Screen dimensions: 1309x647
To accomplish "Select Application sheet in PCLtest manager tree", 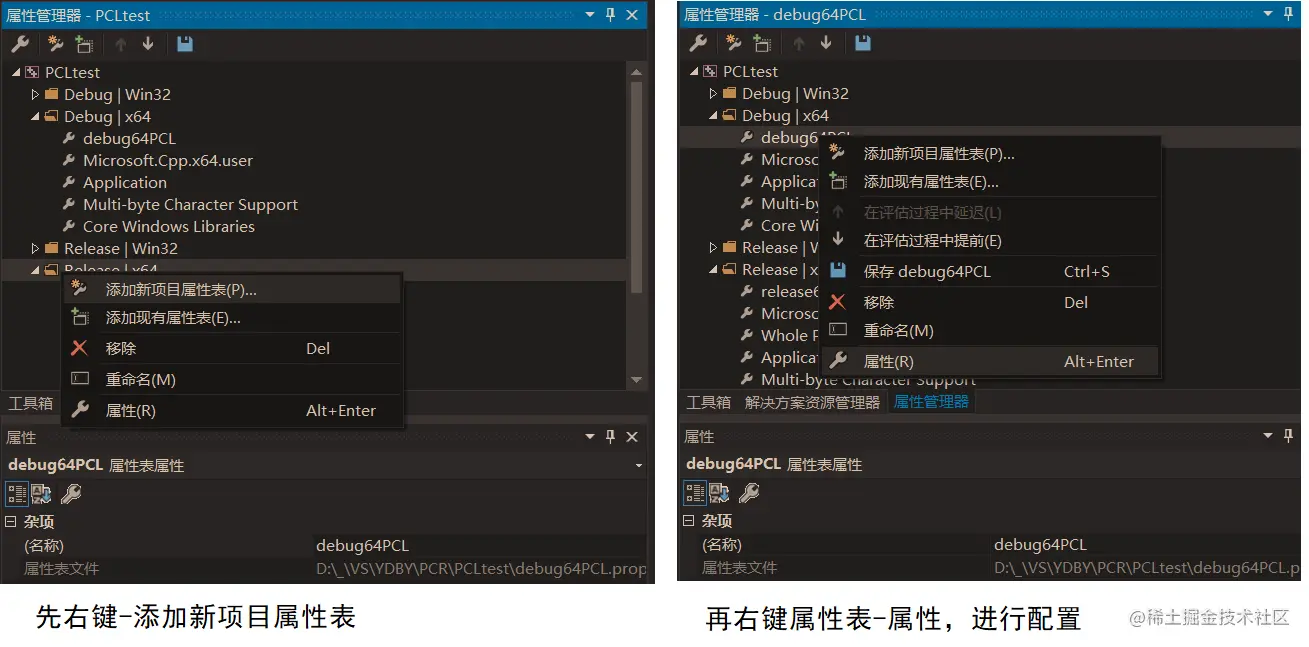I will pos(125,182).
